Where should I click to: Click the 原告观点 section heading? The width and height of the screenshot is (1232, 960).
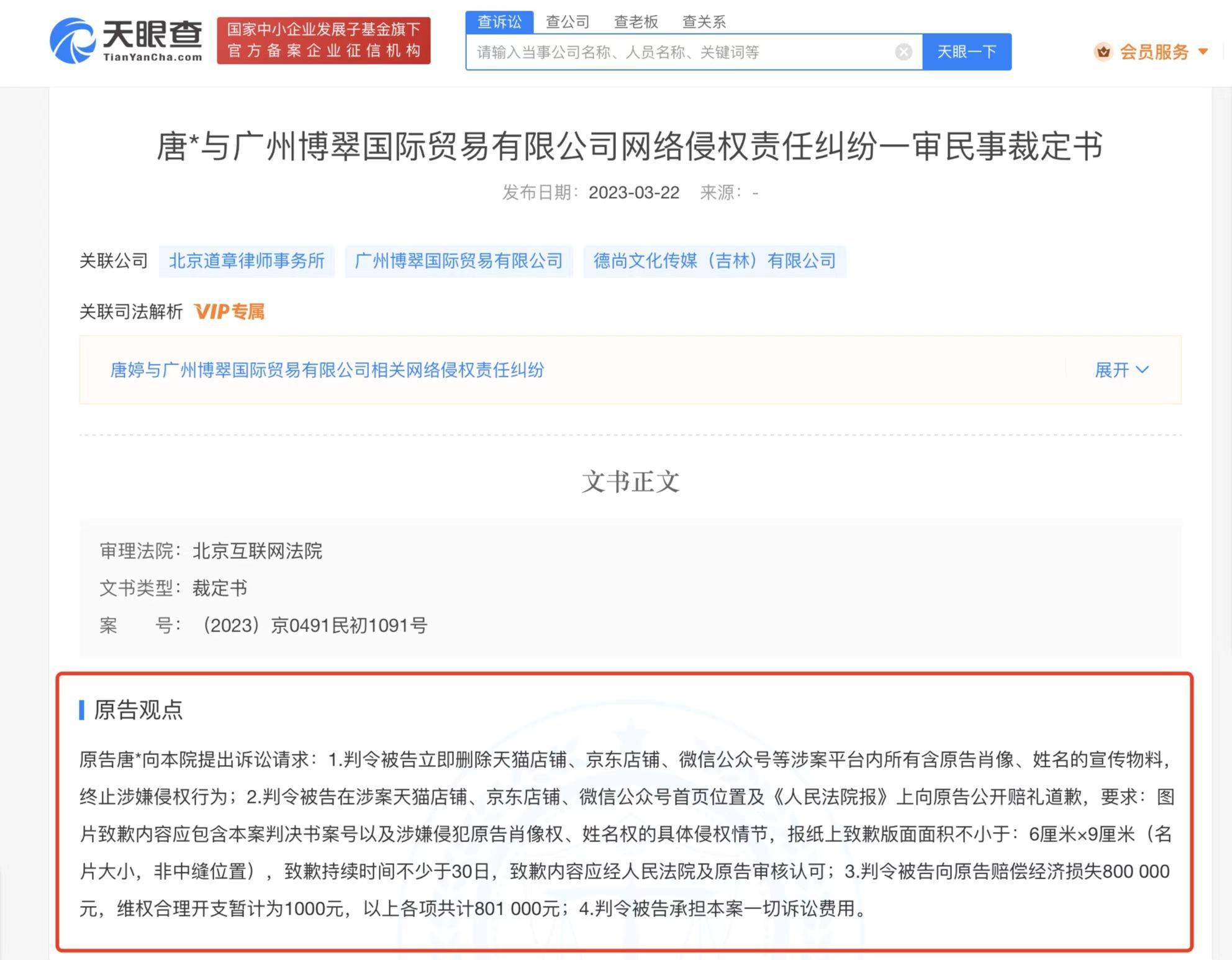(138, 710)
